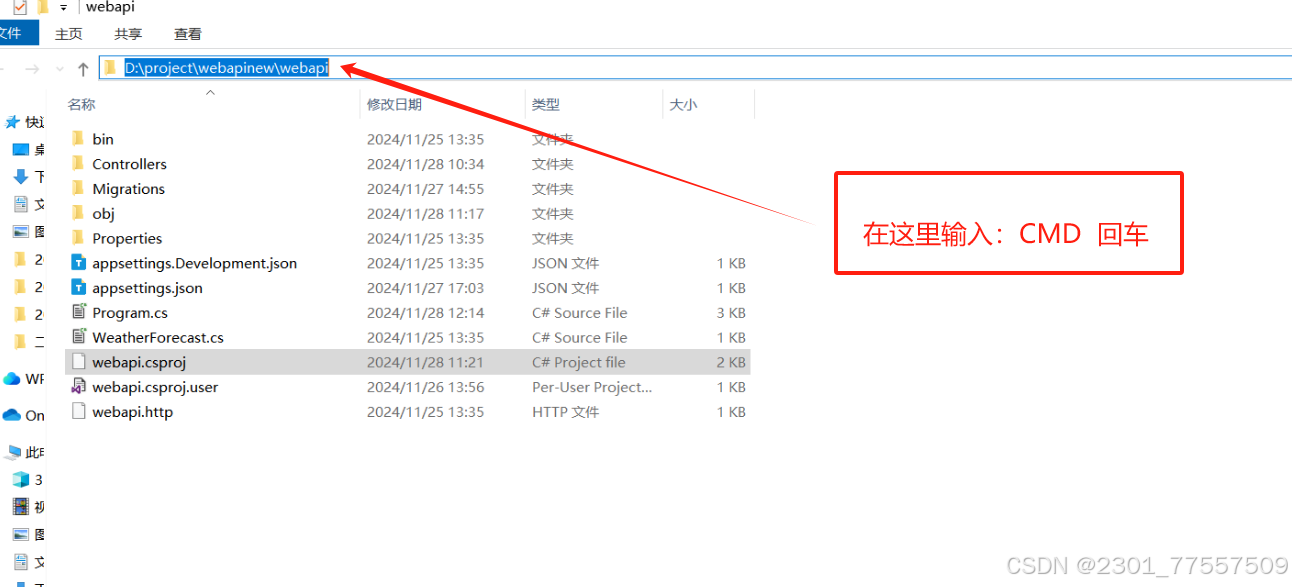Click the appsettings.json JSON file icon
The image size is (1292, 587).
pyautogui.click(x=78, y=287)
